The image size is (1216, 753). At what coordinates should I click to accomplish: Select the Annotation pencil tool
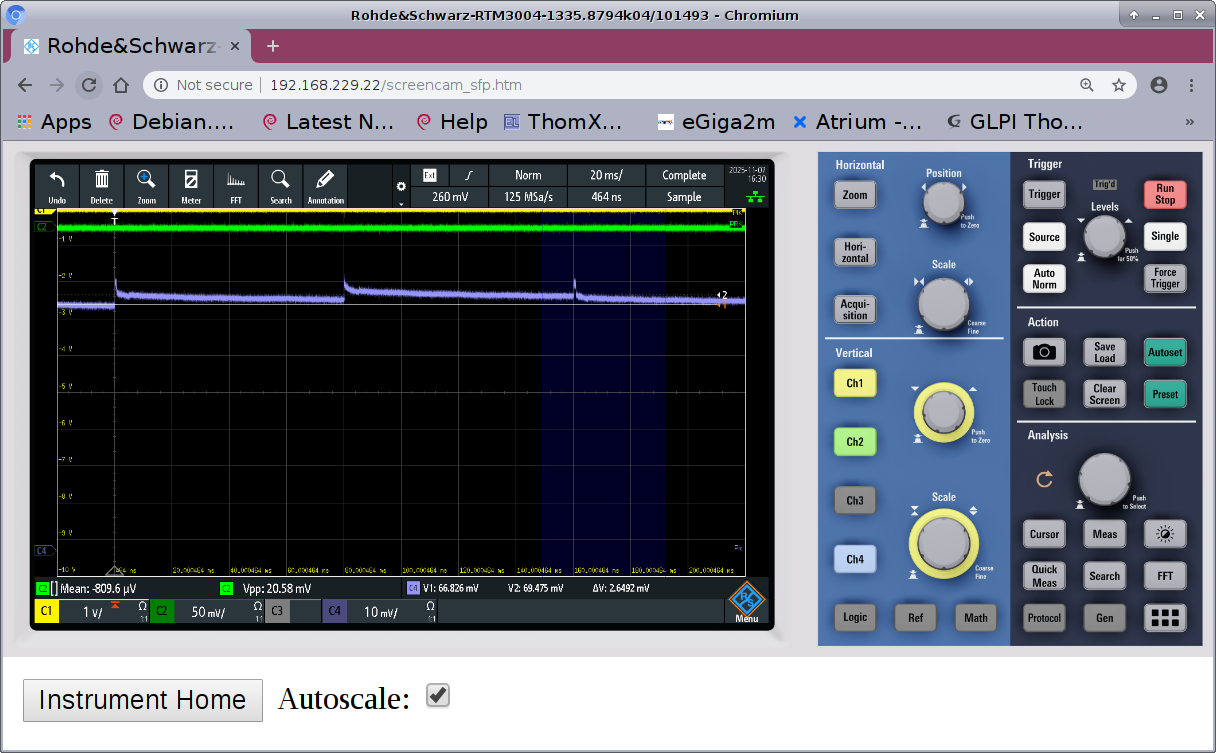(325, 185)
